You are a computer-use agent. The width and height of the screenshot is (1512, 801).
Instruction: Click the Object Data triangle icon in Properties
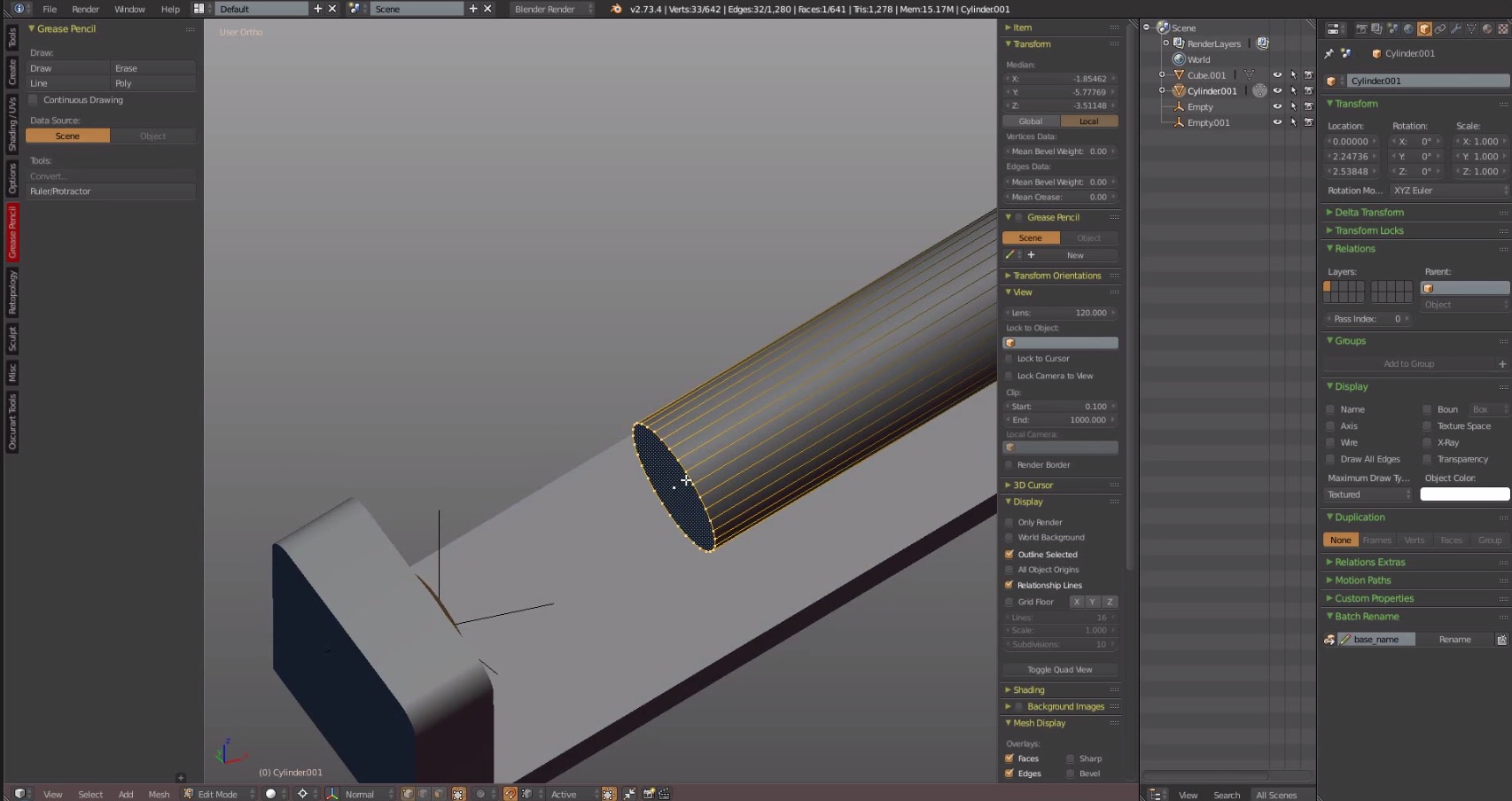tap(1471, 28)
